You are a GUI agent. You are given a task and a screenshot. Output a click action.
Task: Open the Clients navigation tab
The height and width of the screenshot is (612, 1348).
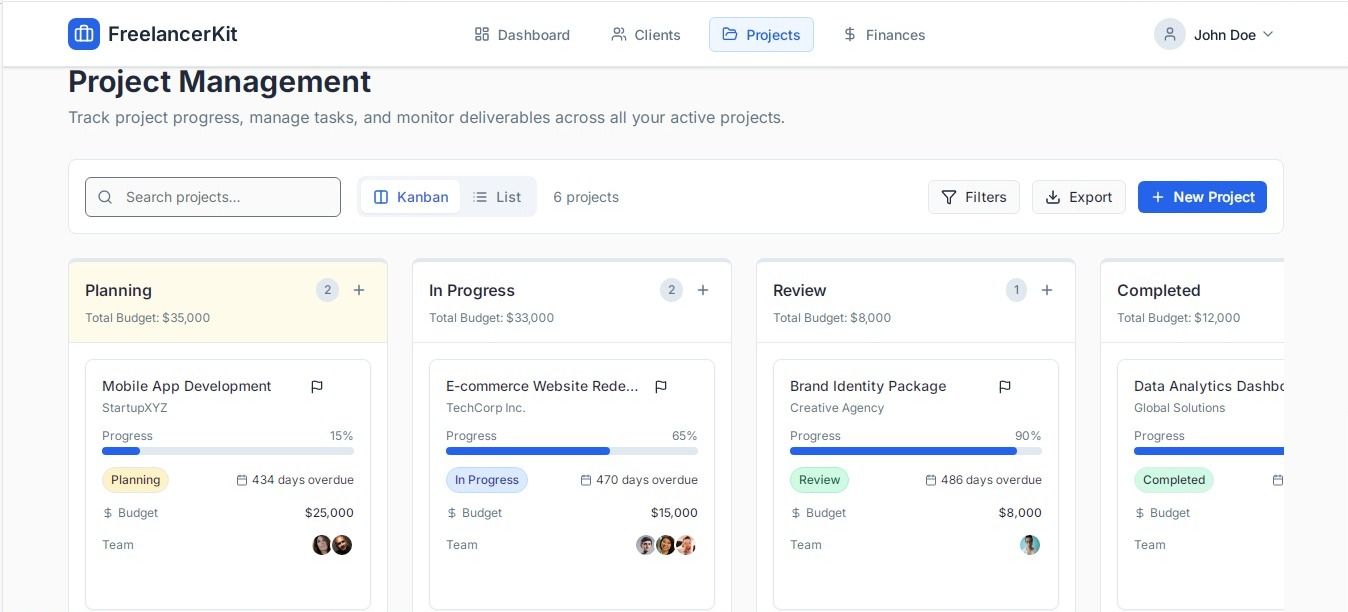pos(646,35)
